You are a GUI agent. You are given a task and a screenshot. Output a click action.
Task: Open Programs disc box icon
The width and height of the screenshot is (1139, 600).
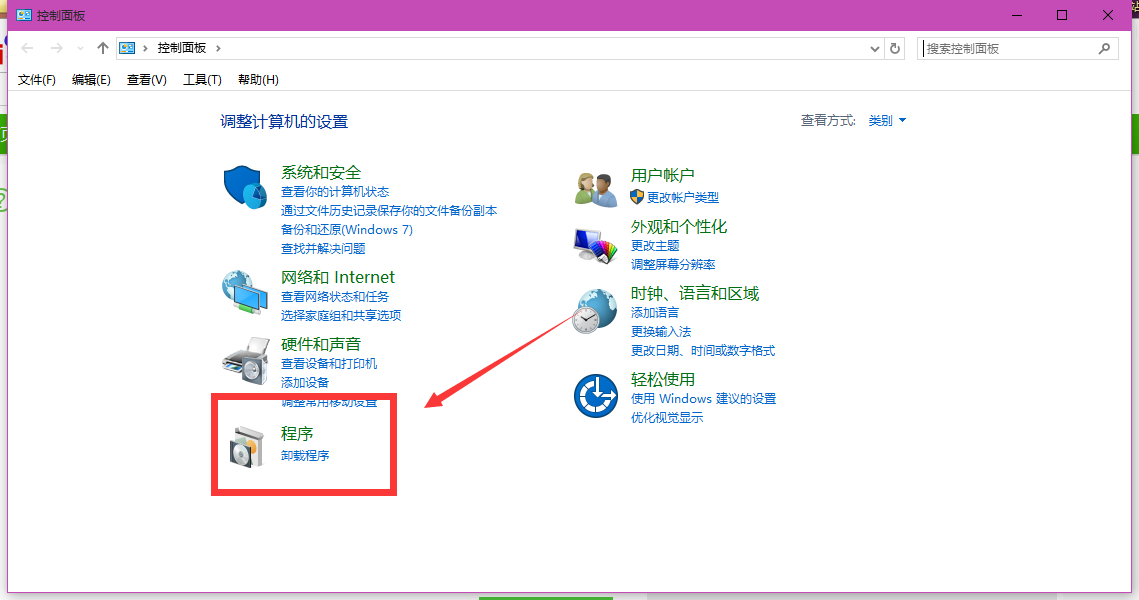pos(246,447)
